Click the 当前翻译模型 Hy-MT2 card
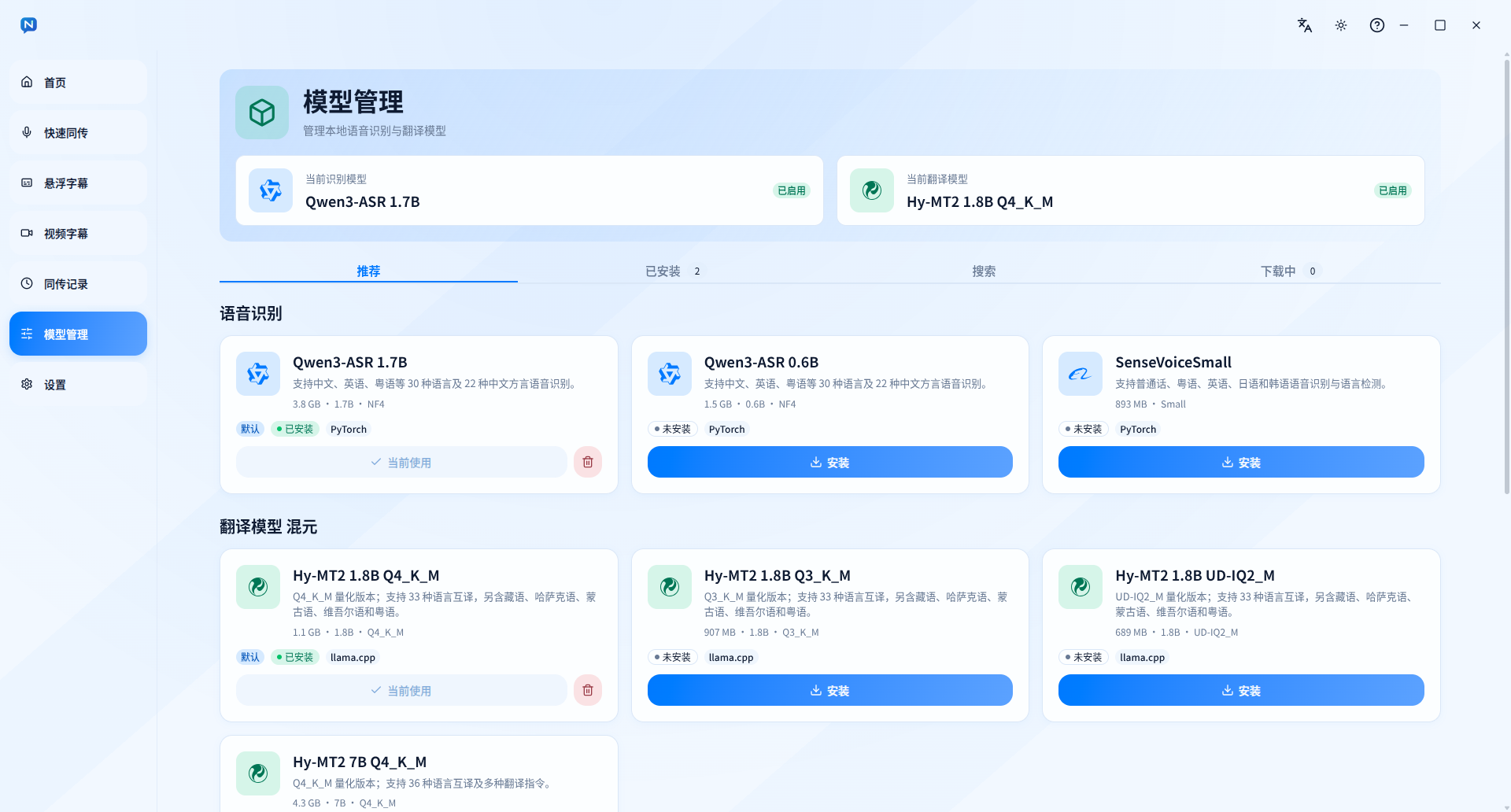 [1131, 190]
